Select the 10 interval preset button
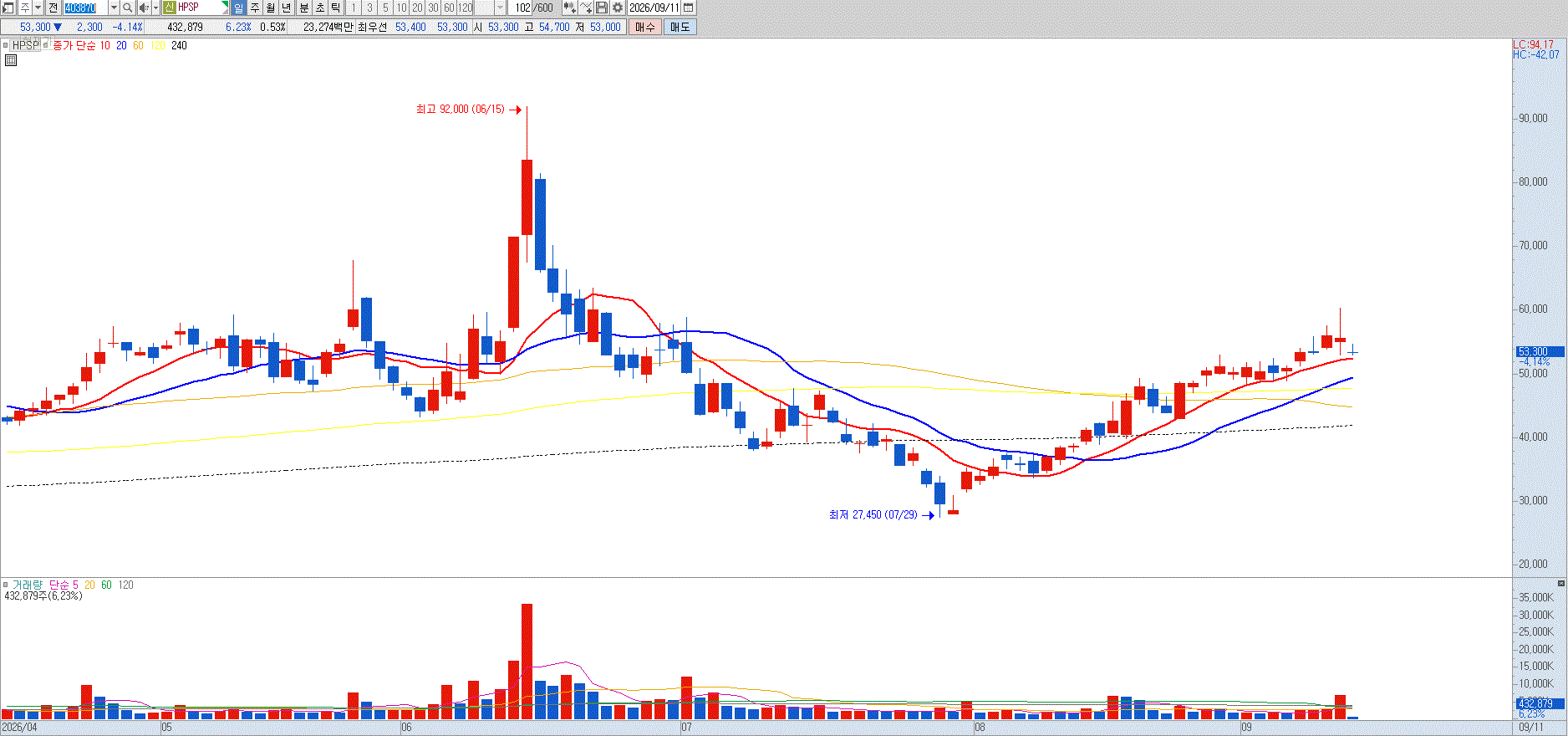 (401, 8)
